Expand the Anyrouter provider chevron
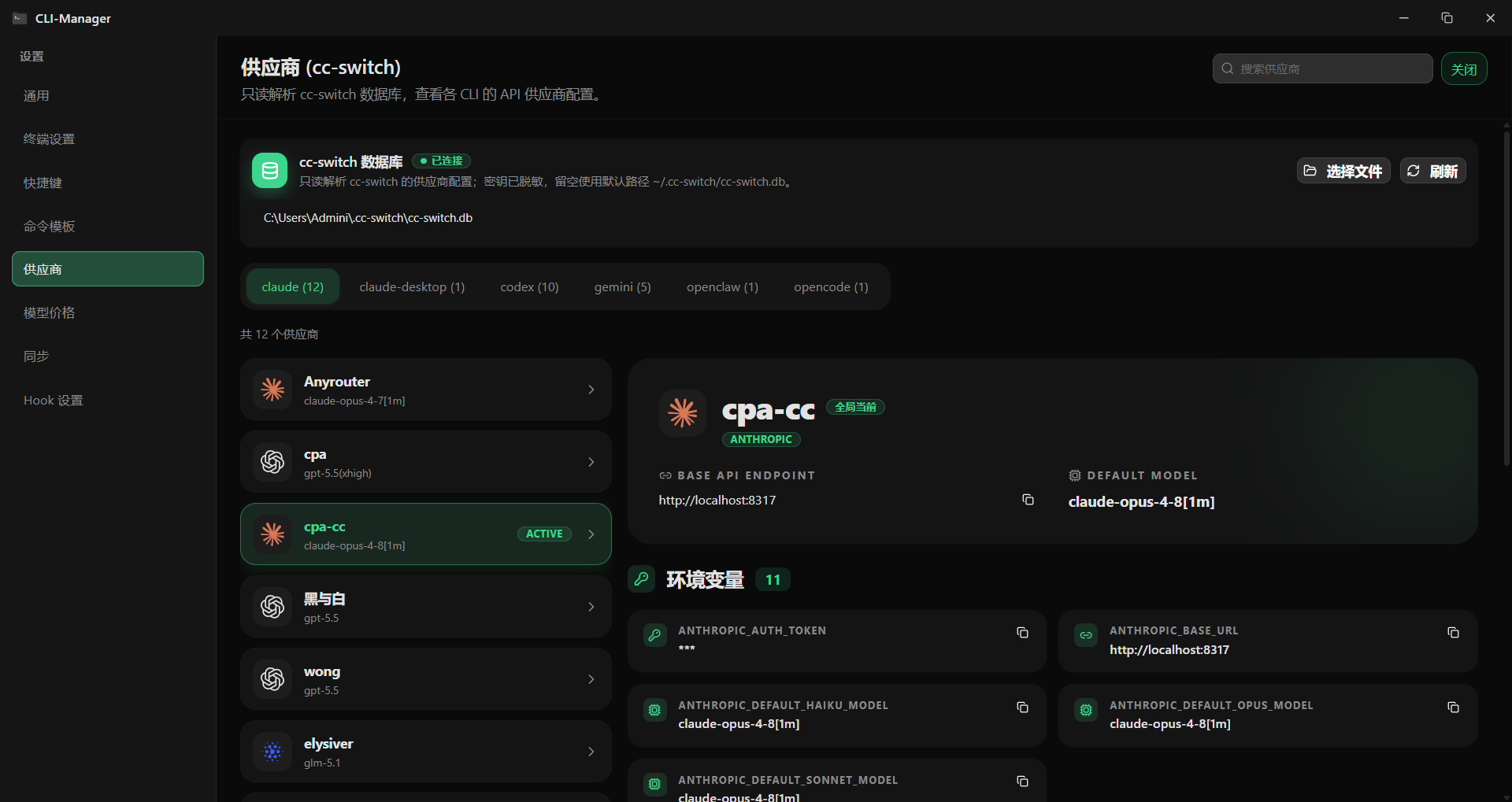 tap(591, 390)
